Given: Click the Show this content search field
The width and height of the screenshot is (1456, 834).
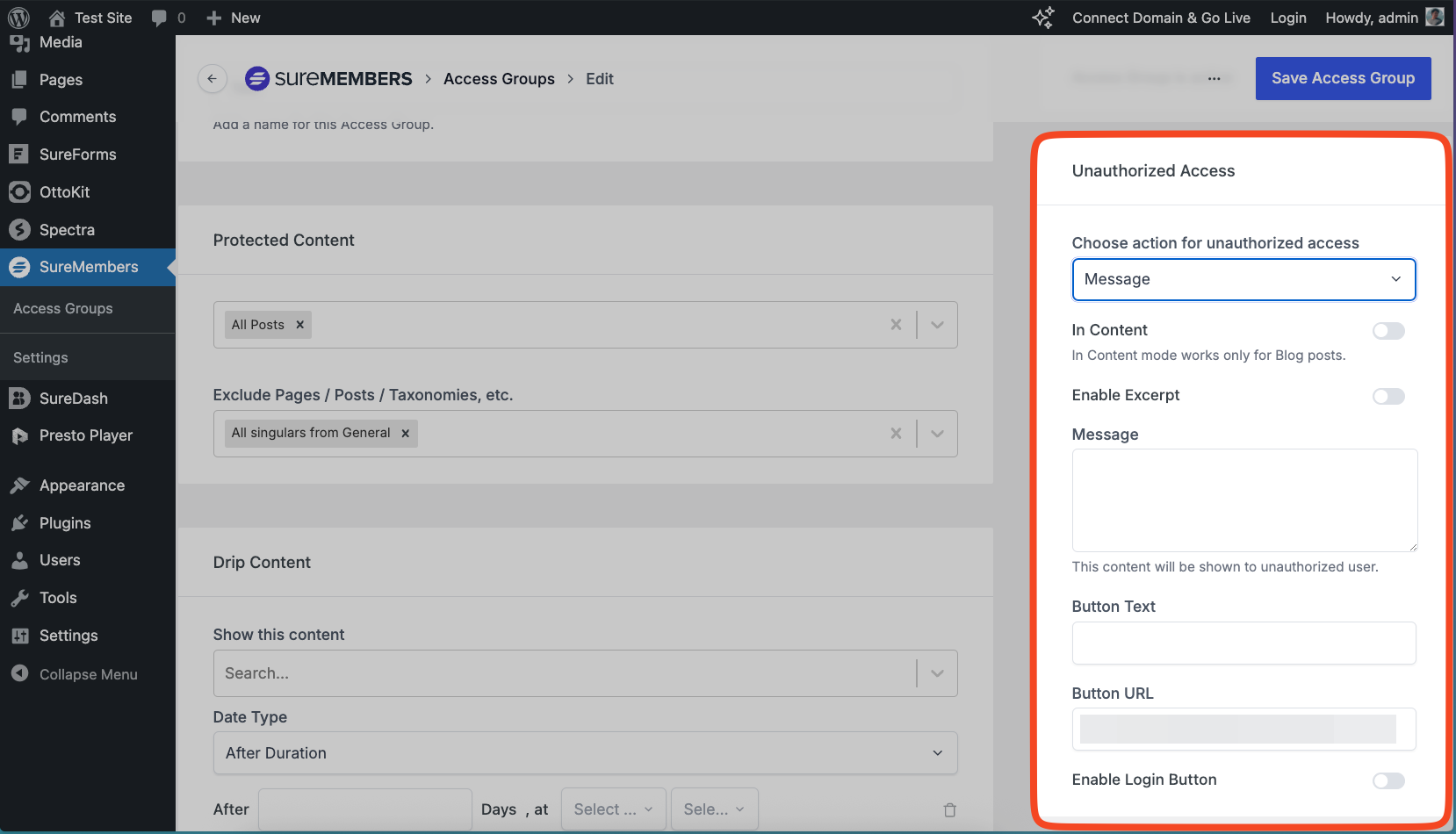Looking at the screenshot, I should 565,673.
